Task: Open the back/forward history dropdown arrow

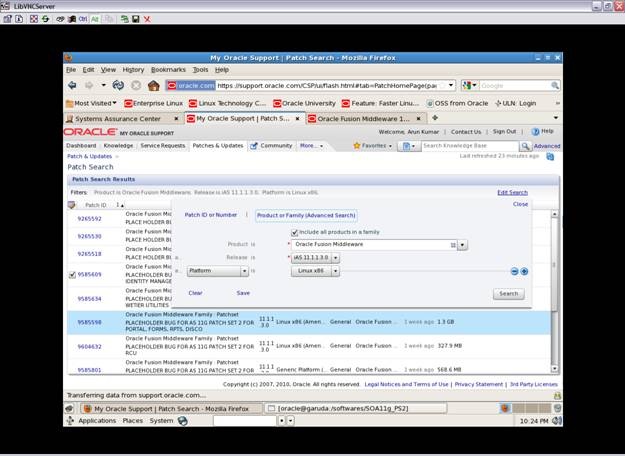Action: tap(103, 85)
